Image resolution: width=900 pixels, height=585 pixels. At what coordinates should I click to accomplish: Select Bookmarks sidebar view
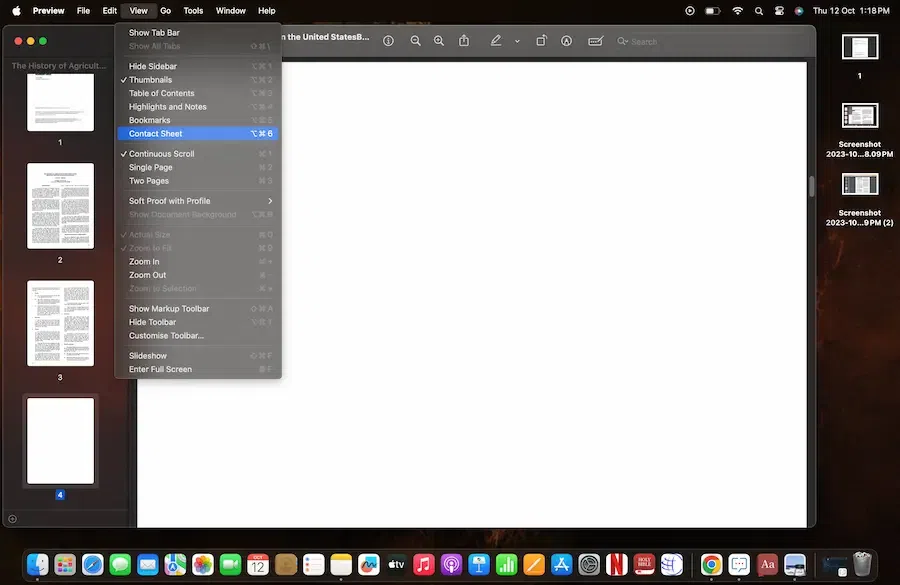(198, 120)
